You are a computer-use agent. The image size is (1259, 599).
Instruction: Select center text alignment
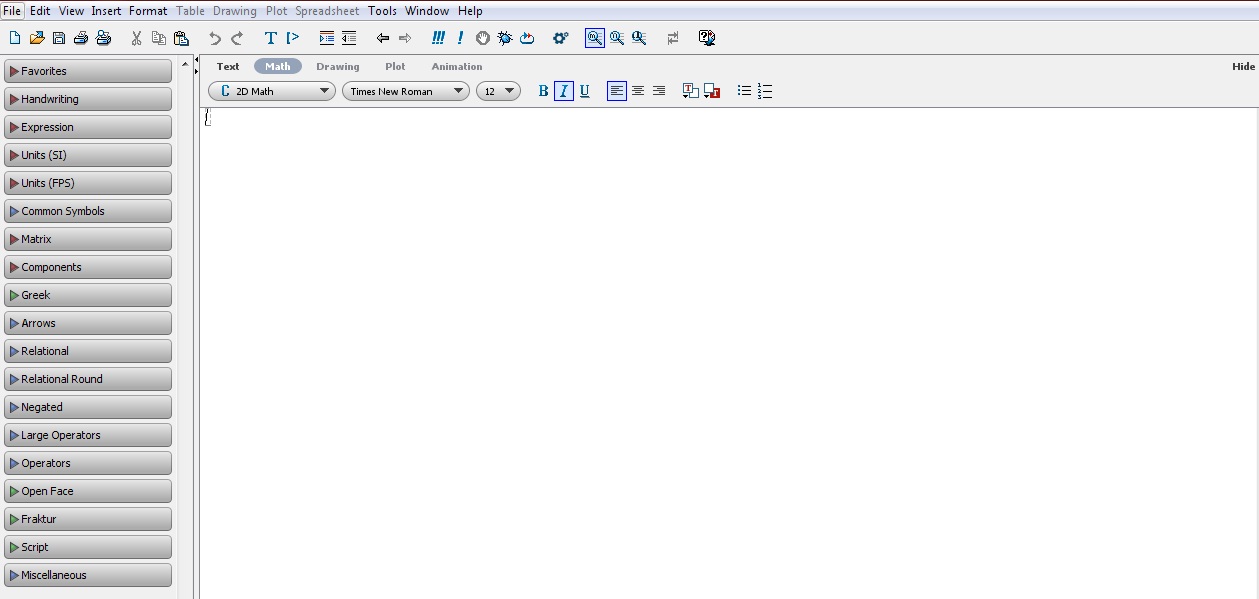point(637,91)
